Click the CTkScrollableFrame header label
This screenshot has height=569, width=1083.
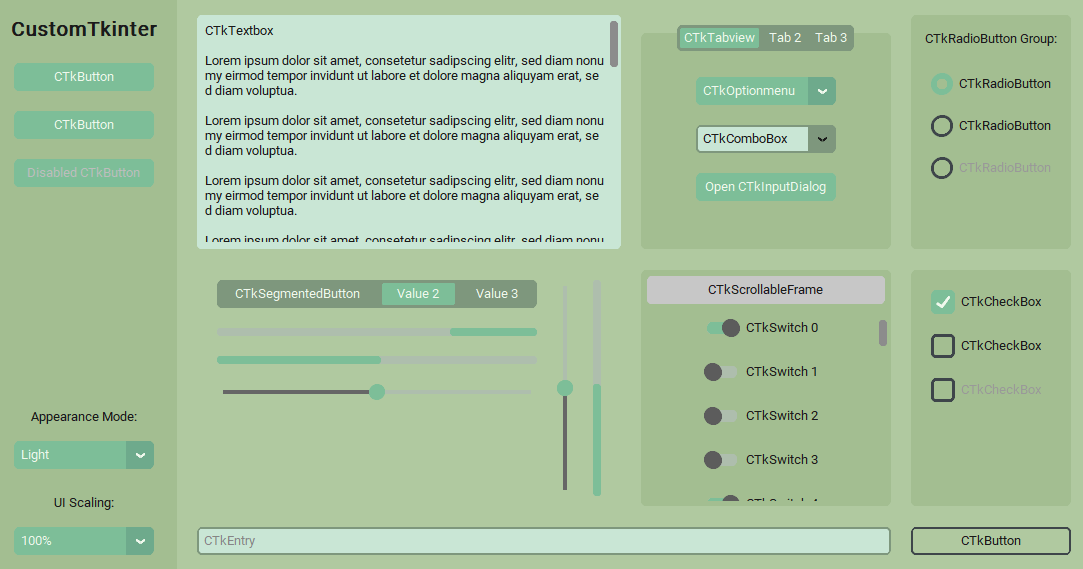tap(765, 290)
